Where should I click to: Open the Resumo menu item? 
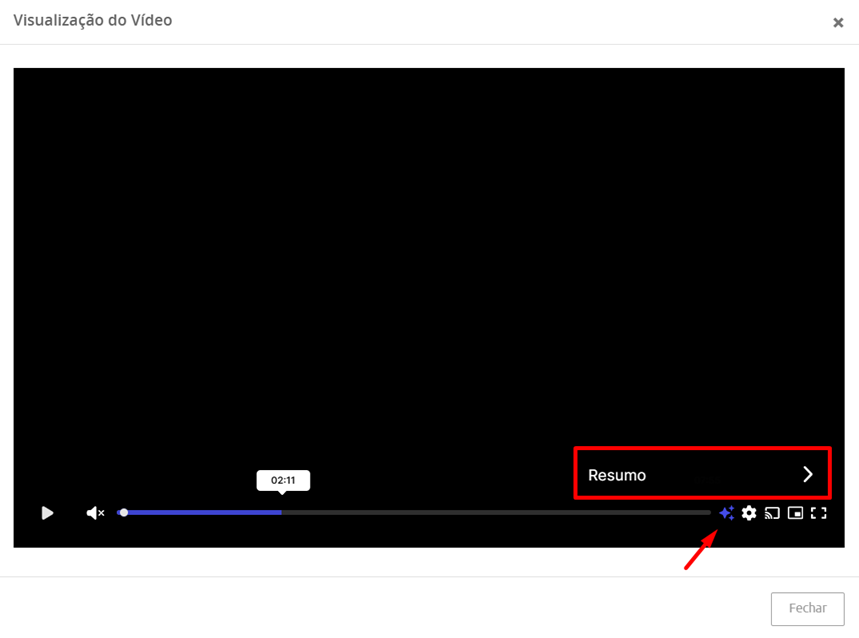pyautogui.click(x=702, y=474)
